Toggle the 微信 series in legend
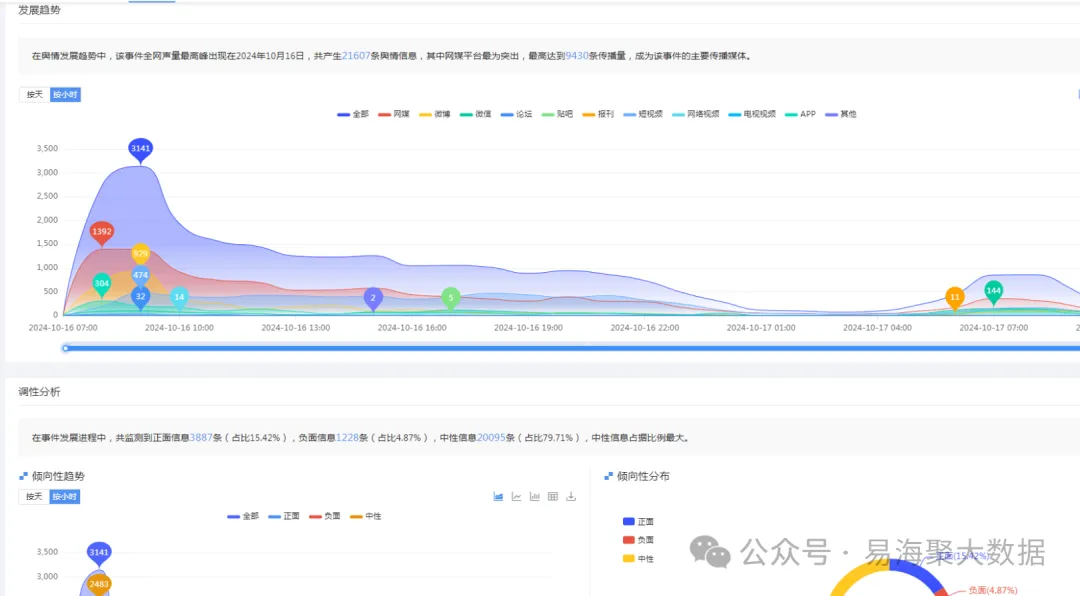 (475, 114)
